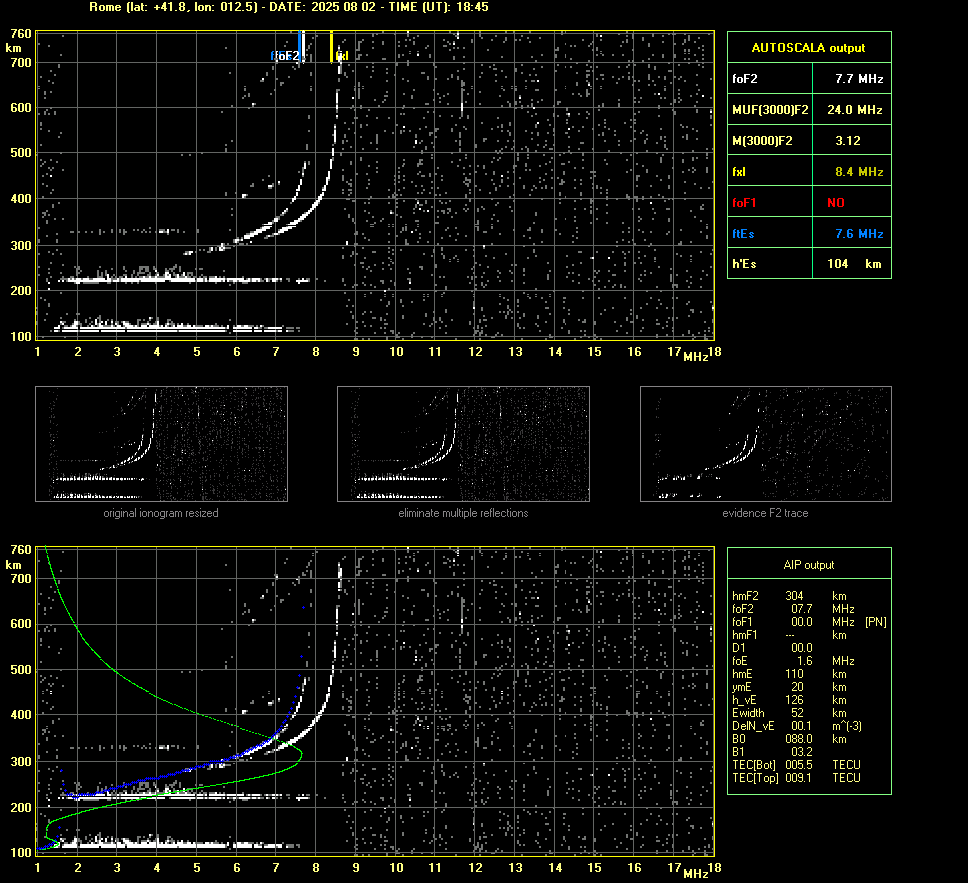Open the evidence F2 trace thumbnail
The height and width of the screenshot is (883, 968).
point(766,444)
